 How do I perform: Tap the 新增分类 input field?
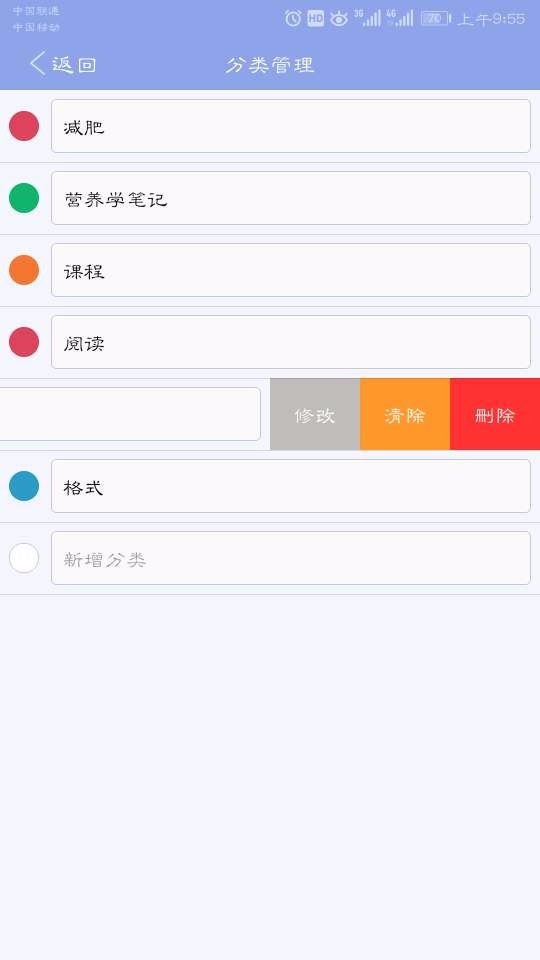tap(291, 558)
